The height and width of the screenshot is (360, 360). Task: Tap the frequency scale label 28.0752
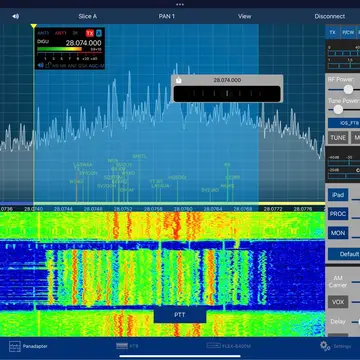click(x=123, y=209)
